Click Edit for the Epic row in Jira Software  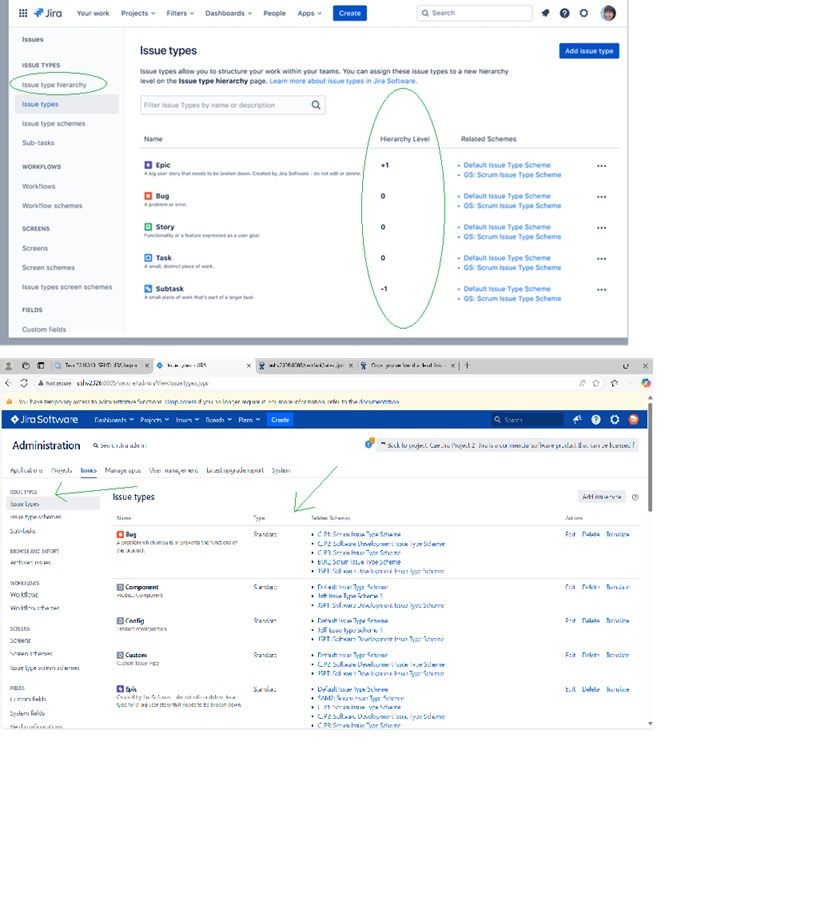[570, 690]
